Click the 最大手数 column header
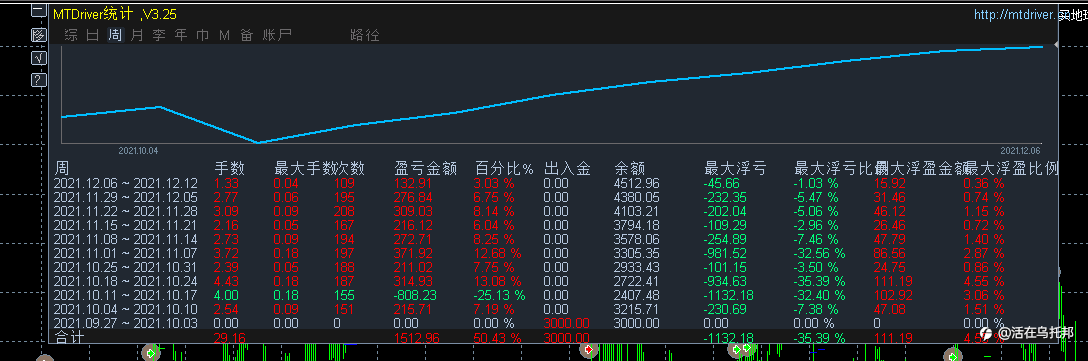 pyautogui.click(x=305, y=168)
